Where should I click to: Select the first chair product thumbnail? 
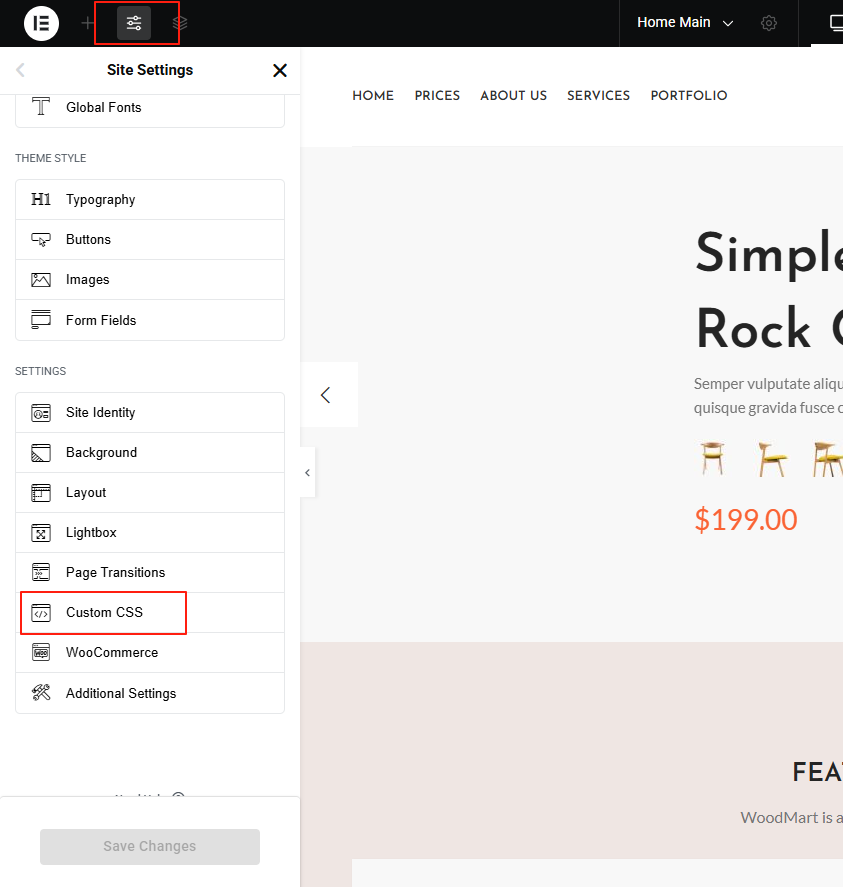(712, 460)
